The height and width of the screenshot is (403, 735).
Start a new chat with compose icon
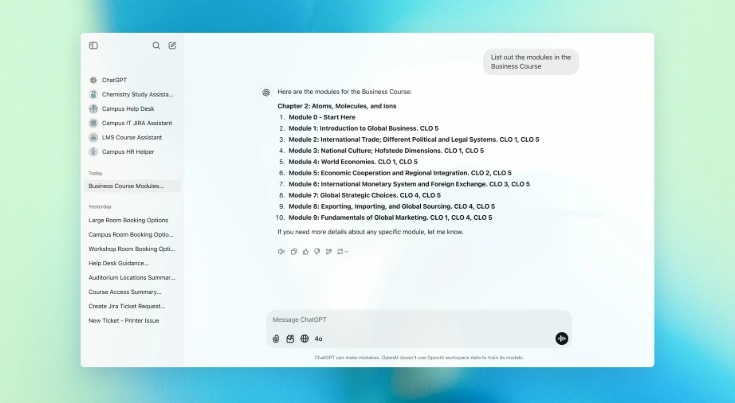[x=172, y=45]
